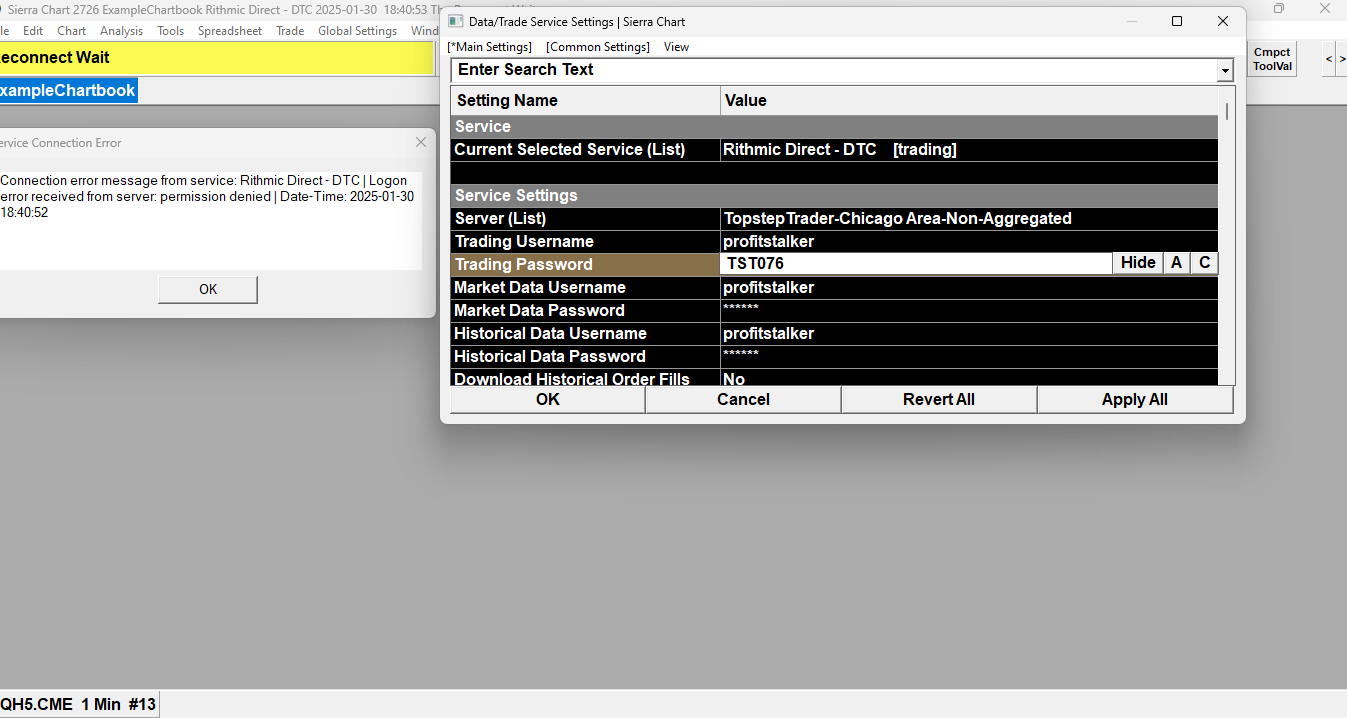The height and width of the screenshot is (718, 1347).
Task: Click the Reconnect Wait status banner
Action: coord(217,58)
